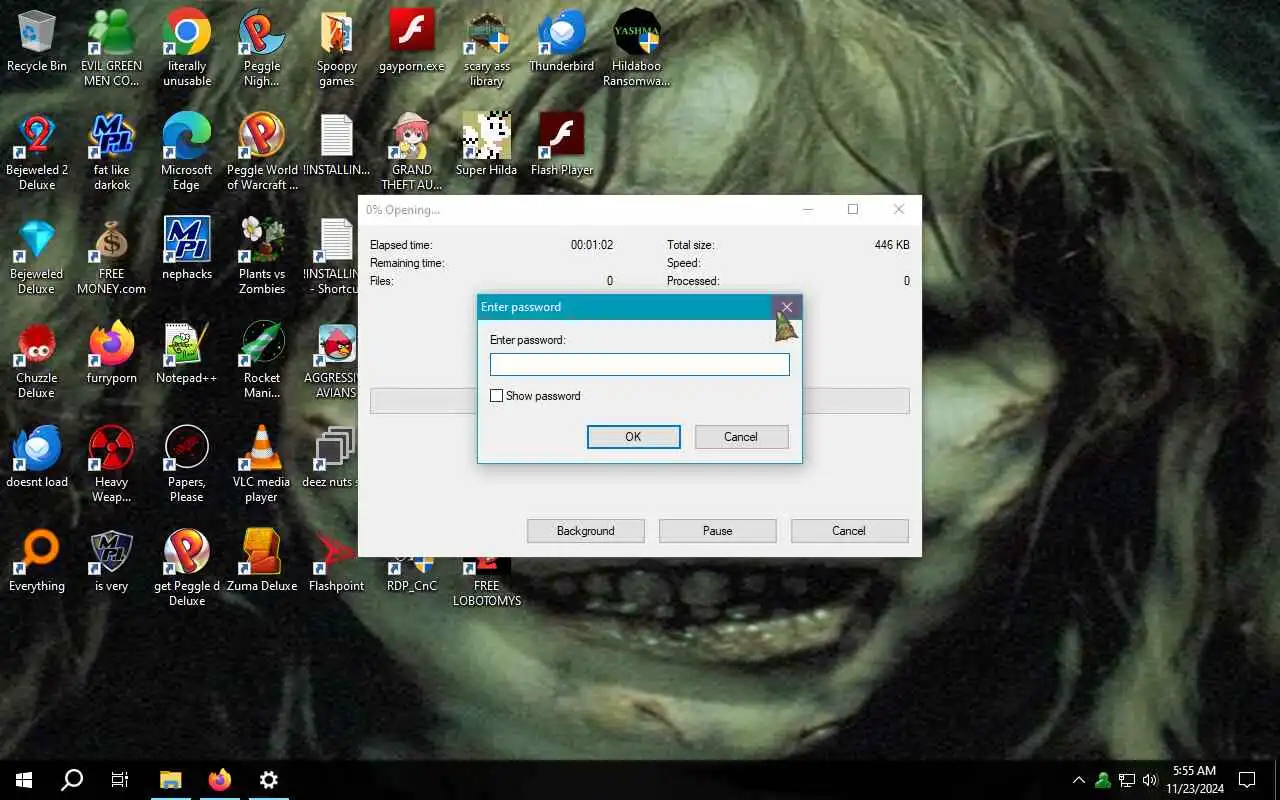Open the notification center icon

point(1247,780)
